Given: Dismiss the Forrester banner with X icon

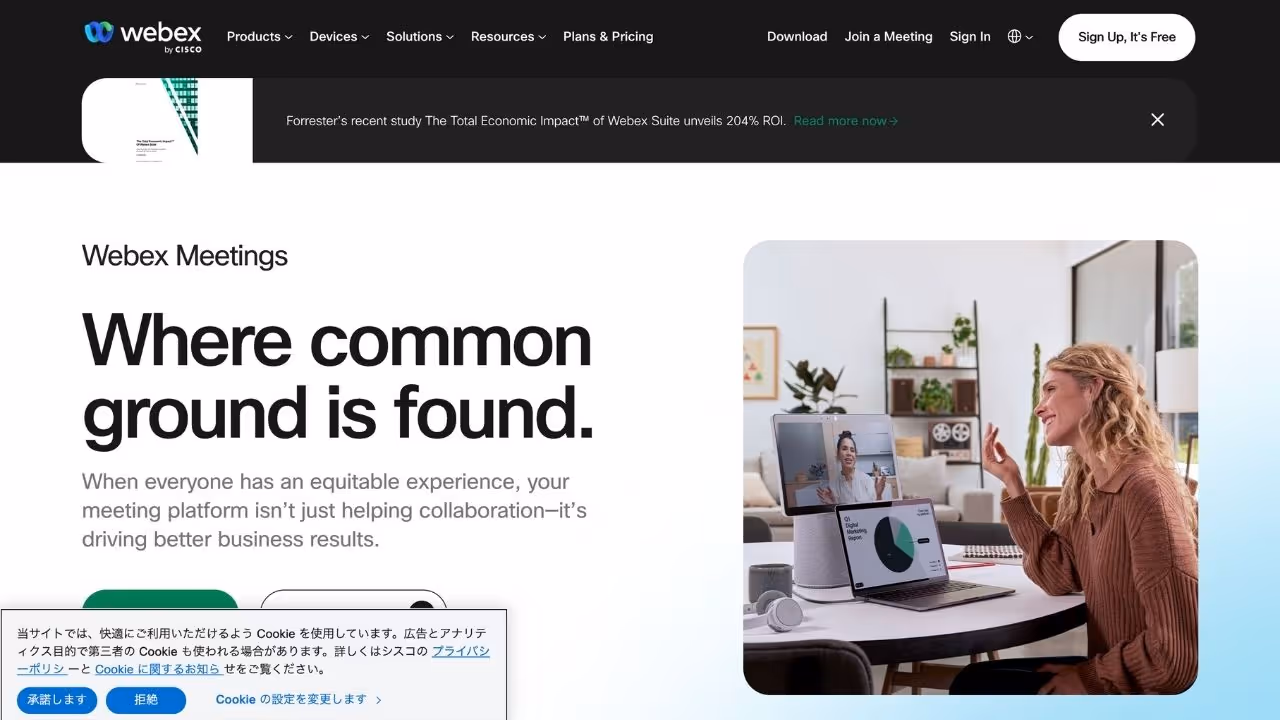Looking at the screenshot, I should pos(1157,120).
